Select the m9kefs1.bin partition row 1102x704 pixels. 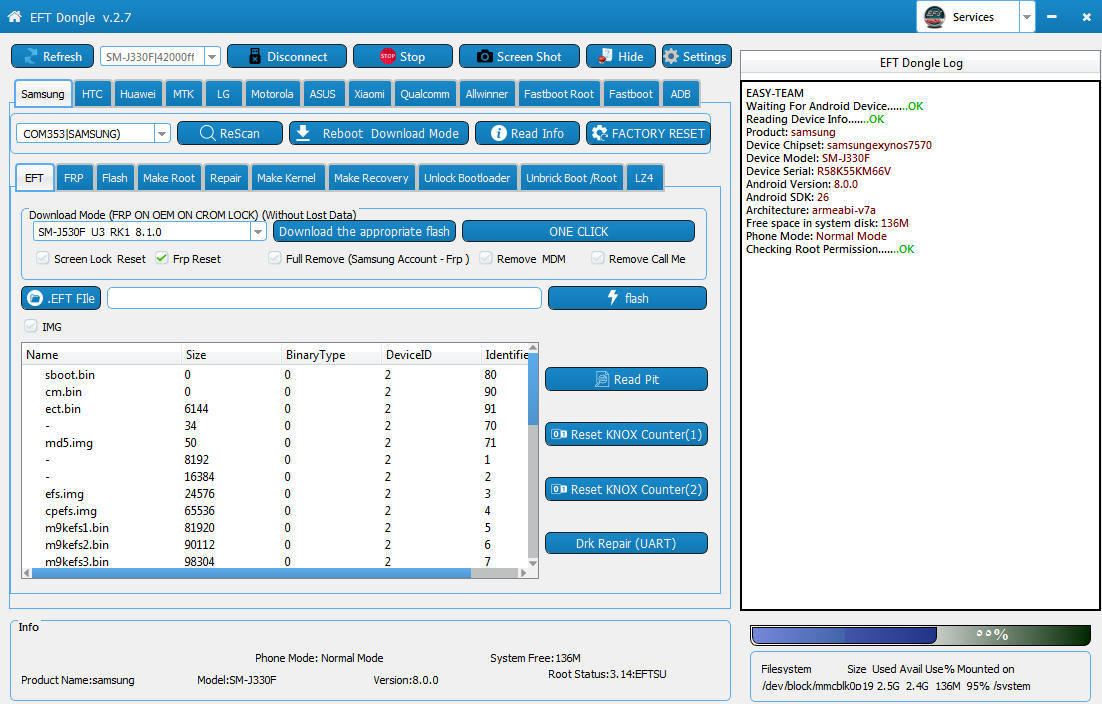275,528
